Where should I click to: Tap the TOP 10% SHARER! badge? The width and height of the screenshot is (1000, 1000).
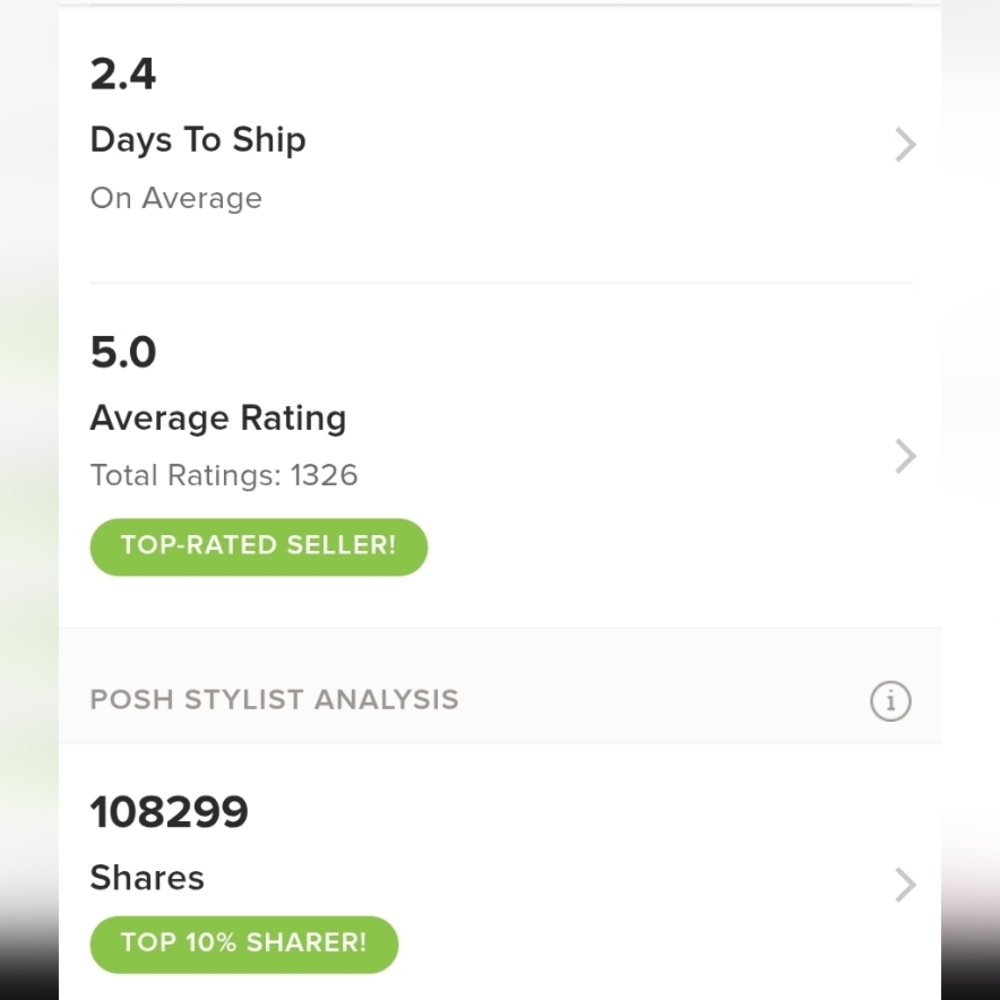pos(244,943)
